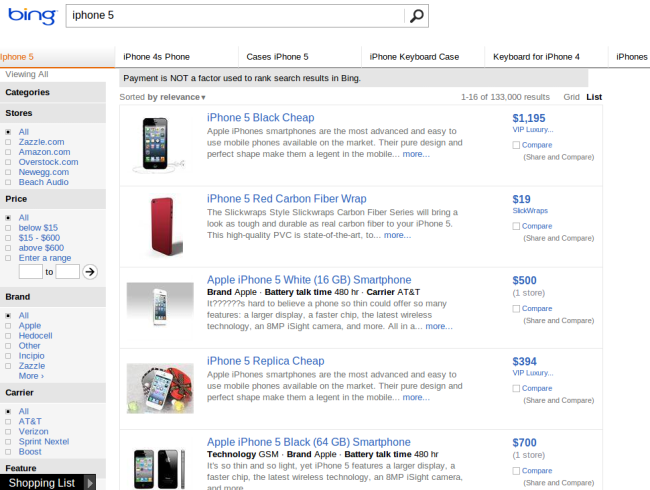Filter by Boost carrier
The height and width of the screenshot is (490, 650).
tap(30, 451)
